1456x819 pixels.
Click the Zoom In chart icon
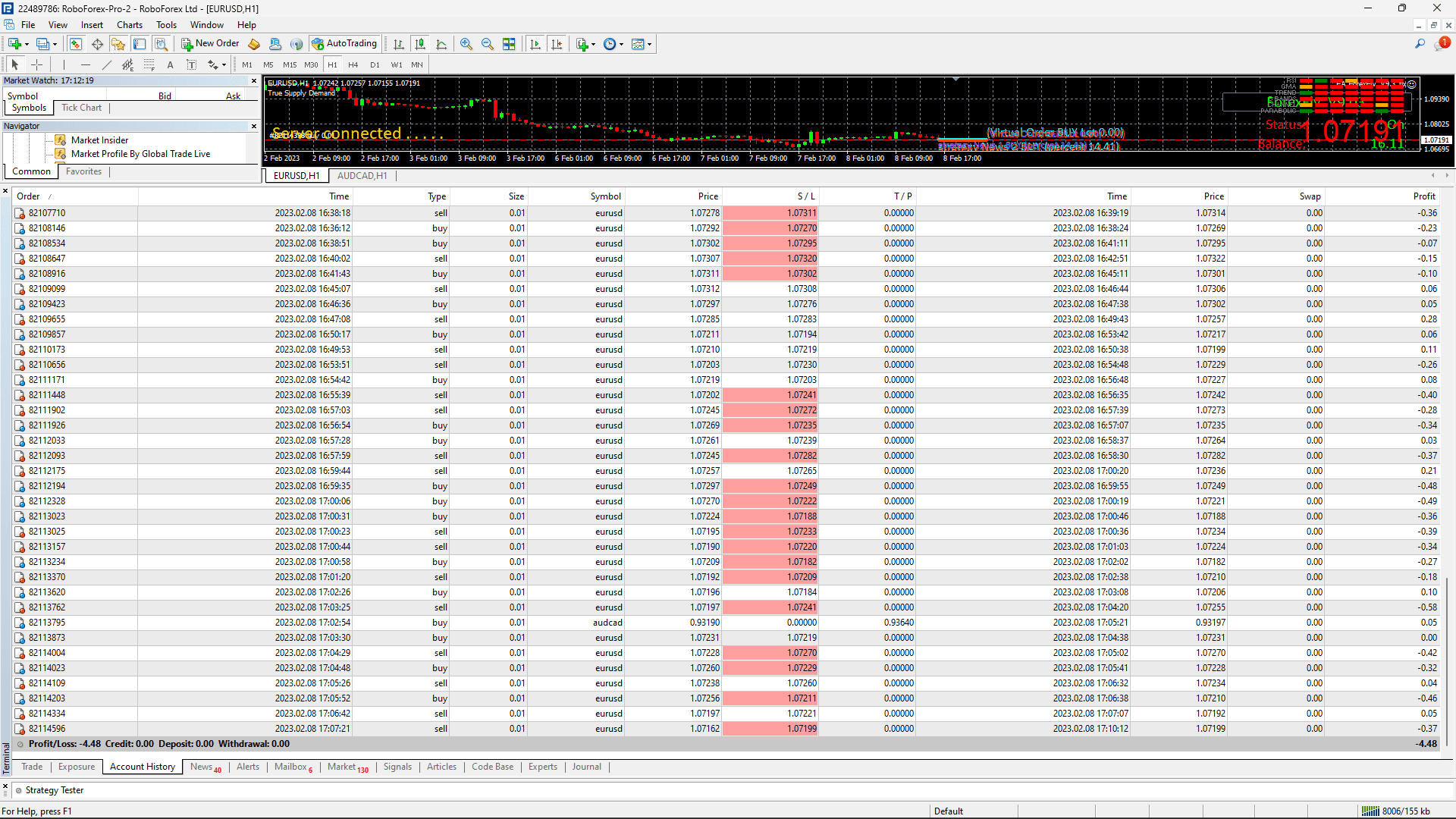(466, 44)
